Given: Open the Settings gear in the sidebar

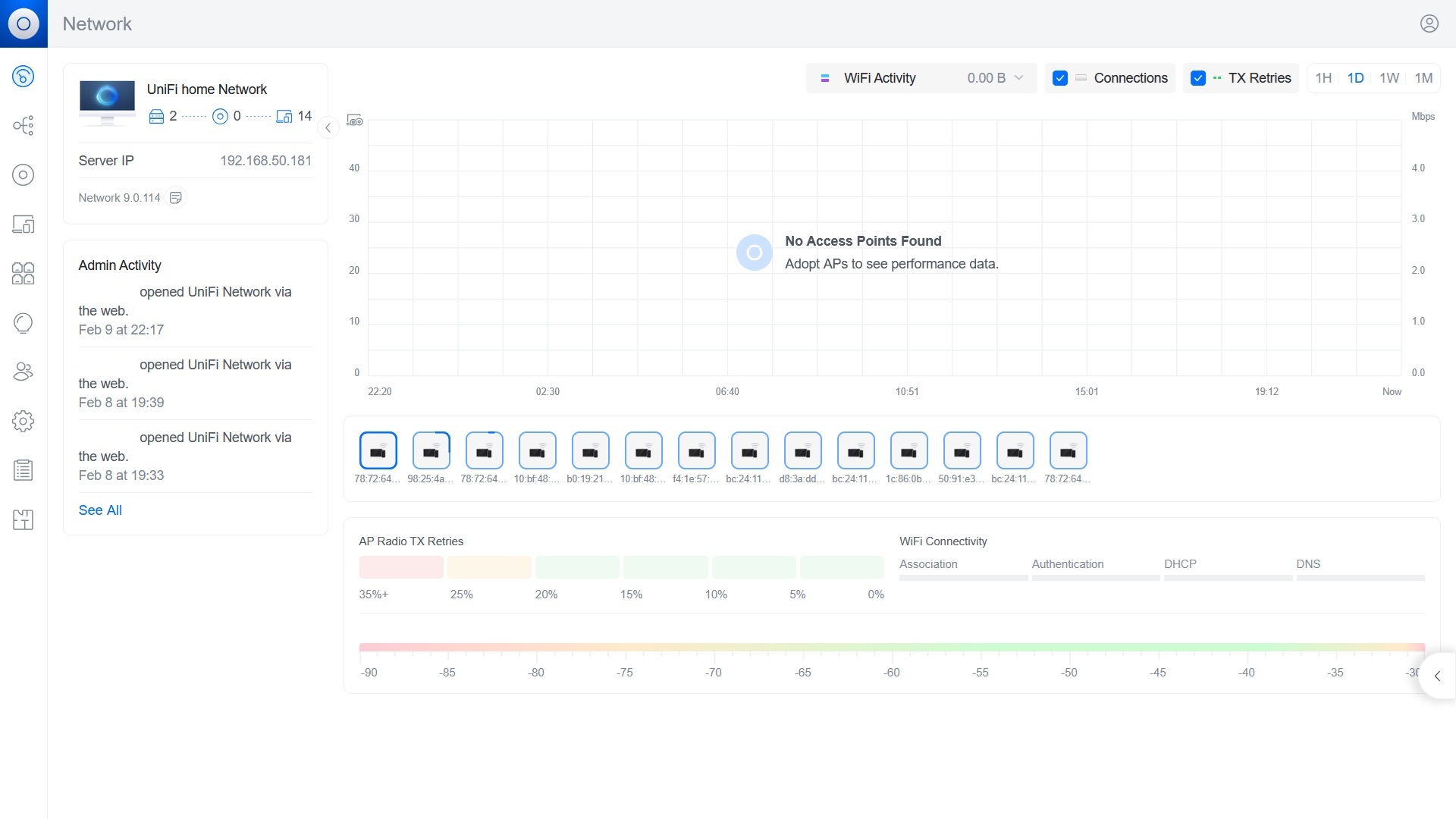Looking at the screenshot, I should coord(24,421).
